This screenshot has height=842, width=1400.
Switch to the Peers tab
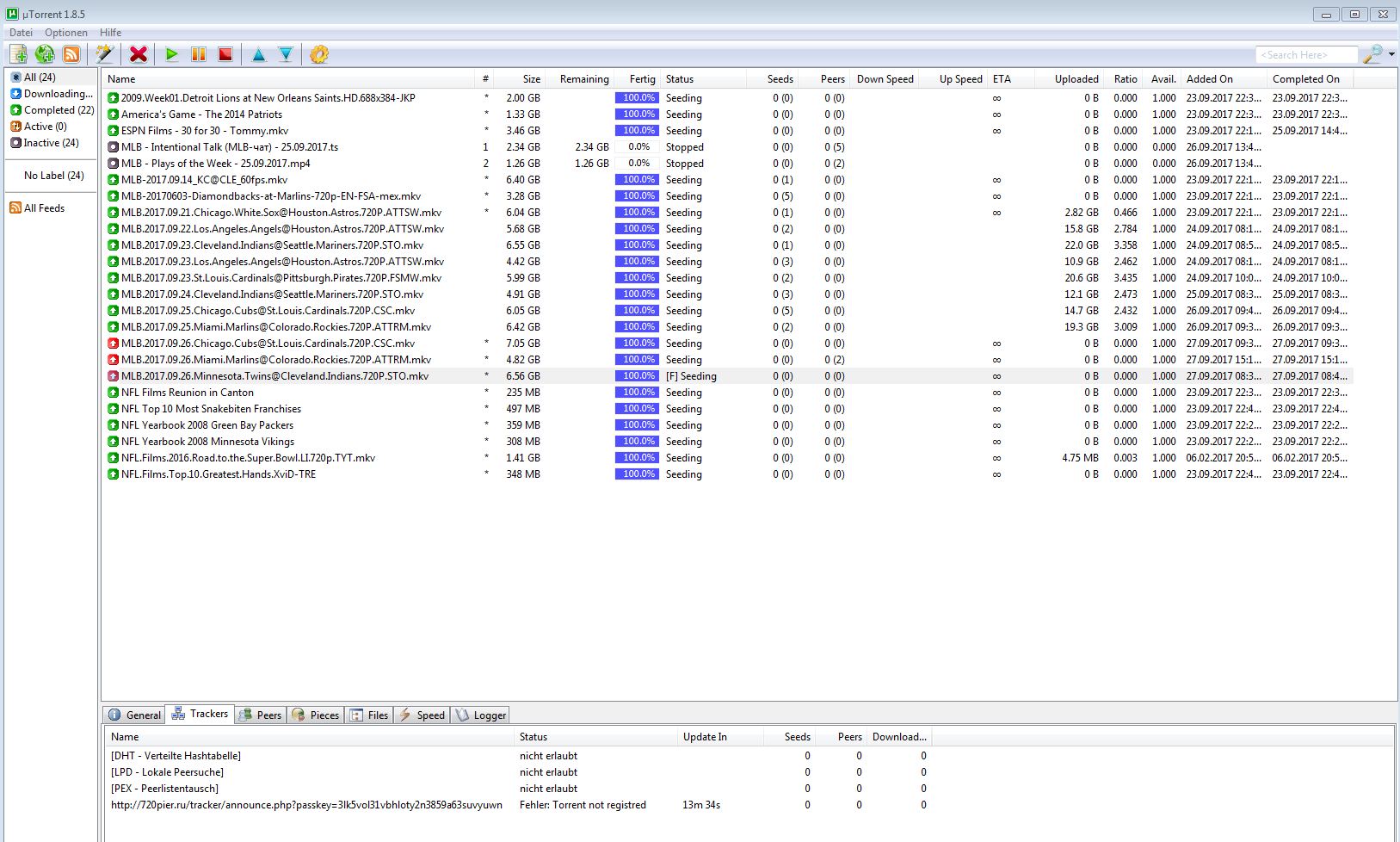pyautogui.click(x=261, y=715)
